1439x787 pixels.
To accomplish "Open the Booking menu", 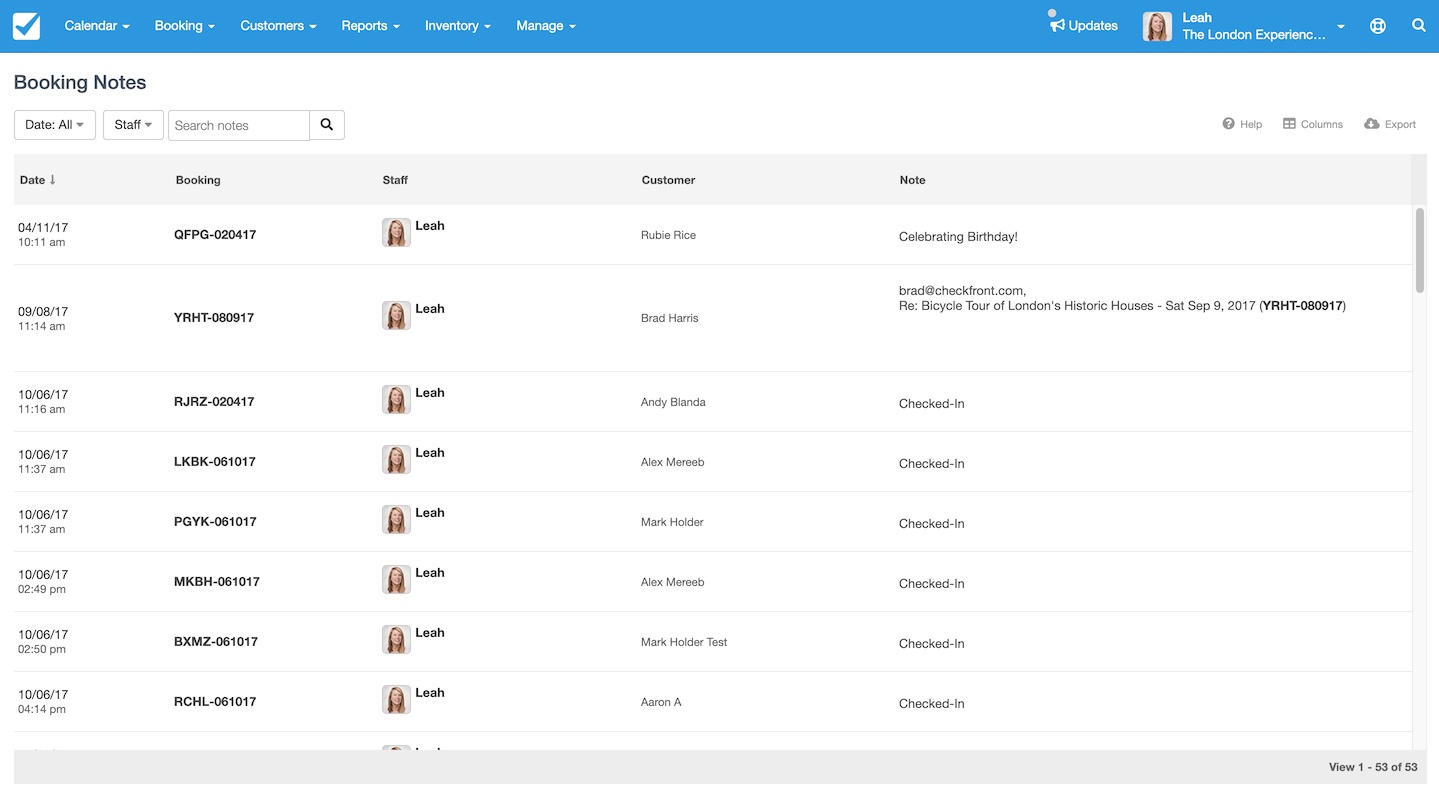I will pos(185,26).
